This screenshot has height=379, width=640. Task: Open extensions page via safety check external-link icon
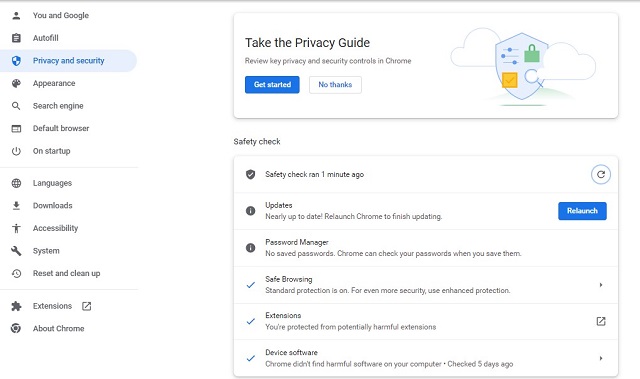click(601, 321)
